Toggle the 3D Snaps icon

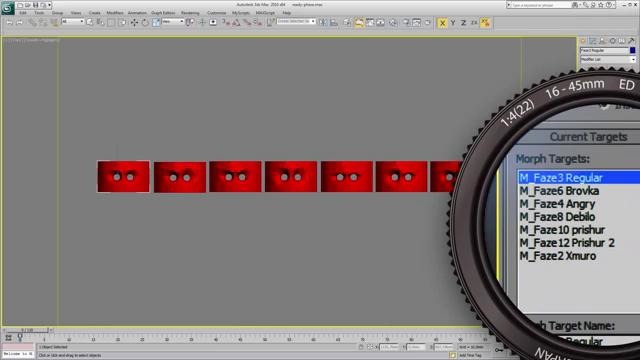point(226,23)
